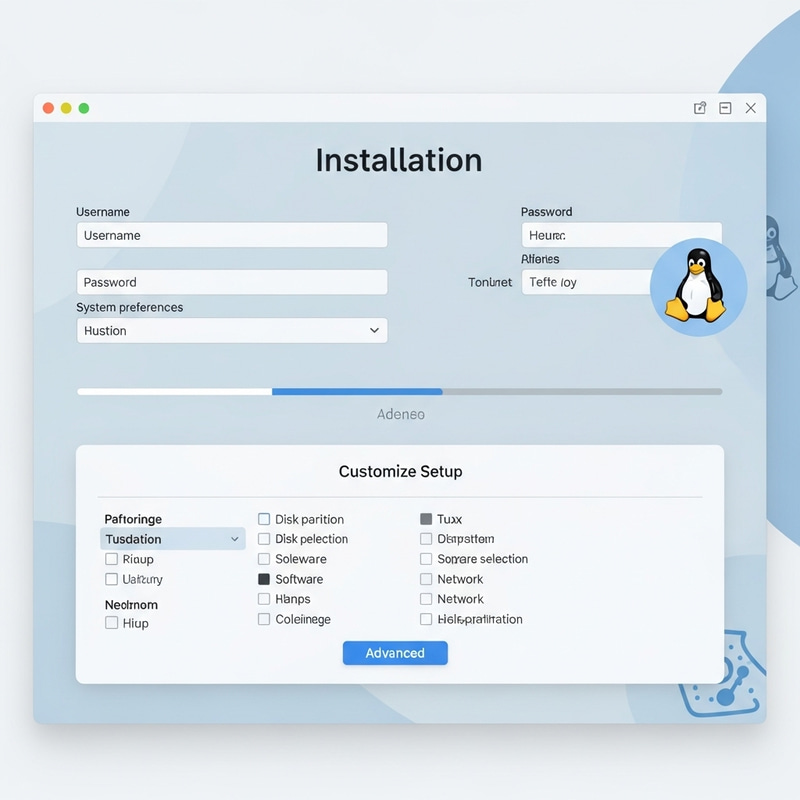Enable the Sorare selection option
The height and width of the screenshot is (800, 800).
click(427, 559)
